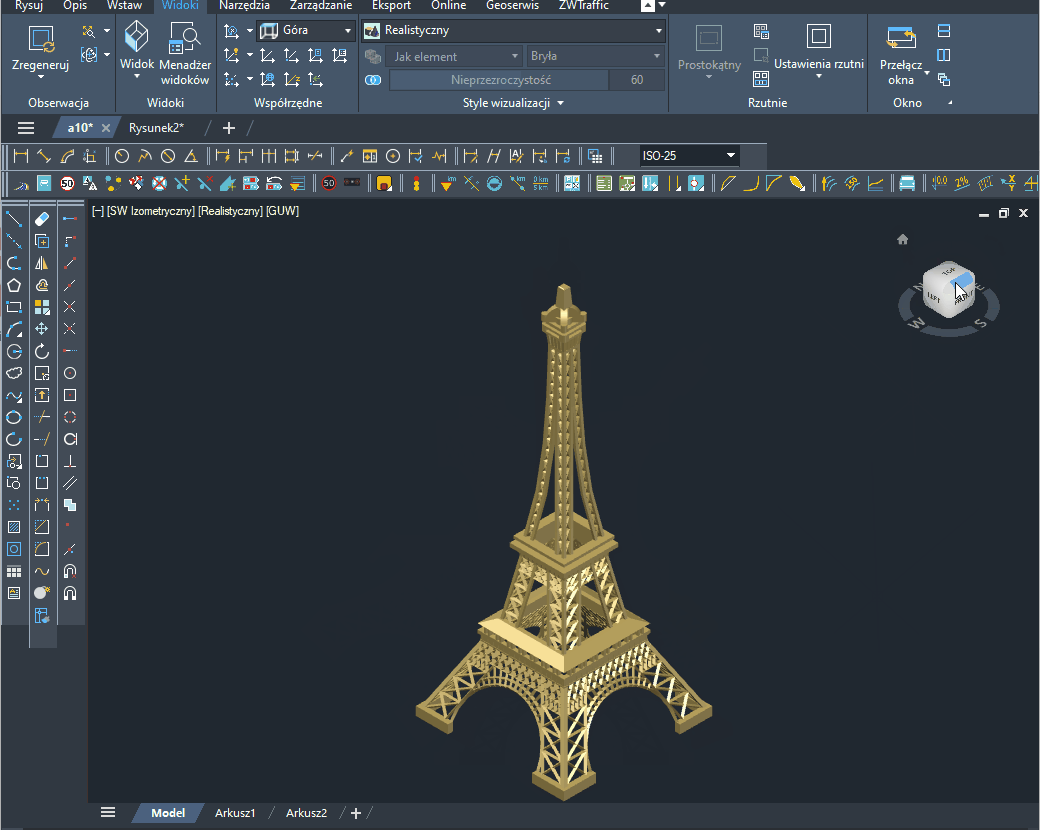Select the Revision cloud tool
Image resolution: width=1040 pixels, height=830 pixels.
pos(14,373)
